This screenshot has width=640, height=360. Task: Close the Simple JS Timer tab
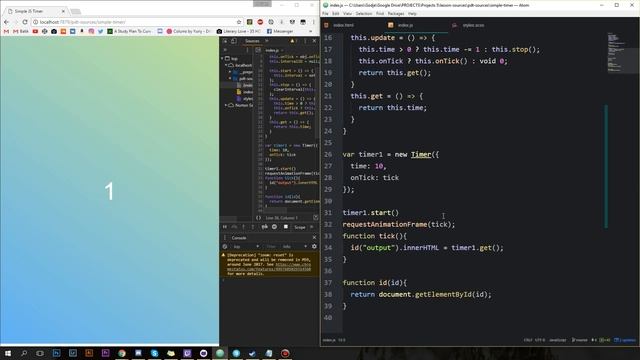pos(63,11)
